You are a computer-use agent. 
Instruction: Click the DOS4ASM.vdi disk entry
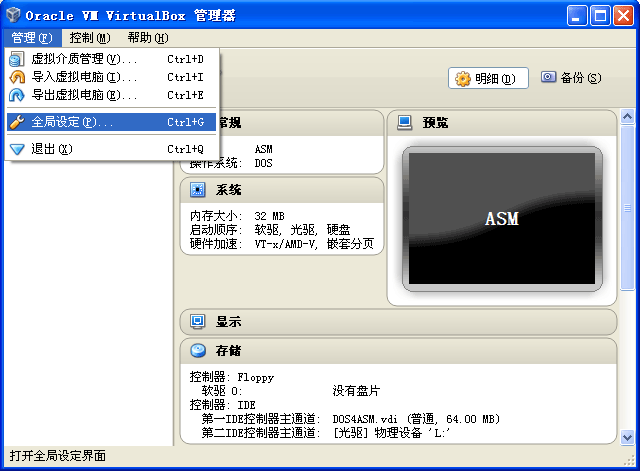coord(416,419)
